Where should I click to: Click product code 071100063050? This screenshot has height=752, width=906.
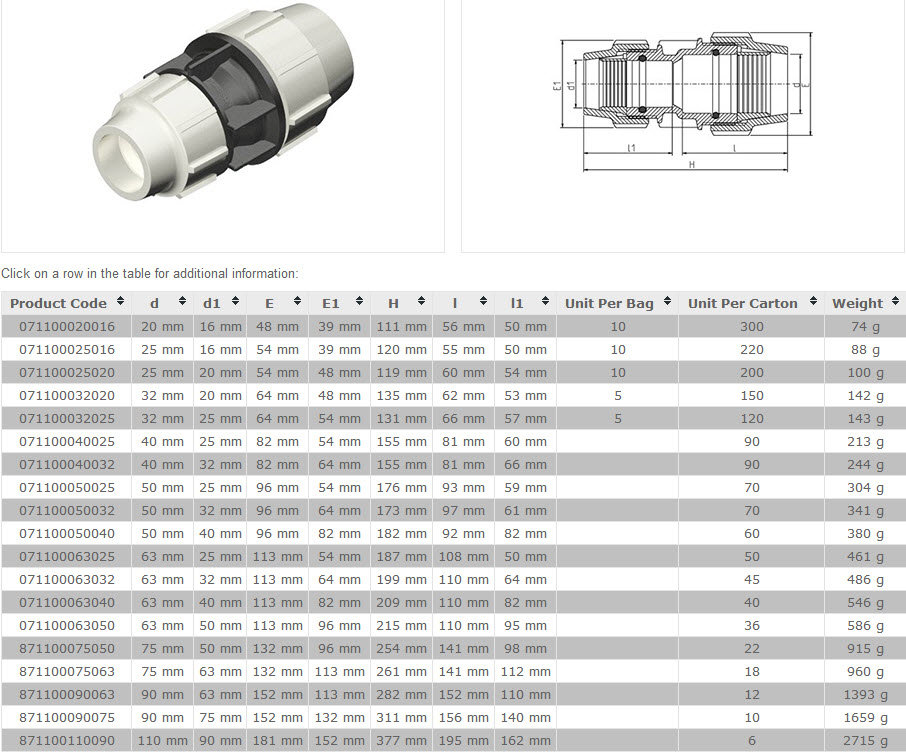click(x=62, y=626)
